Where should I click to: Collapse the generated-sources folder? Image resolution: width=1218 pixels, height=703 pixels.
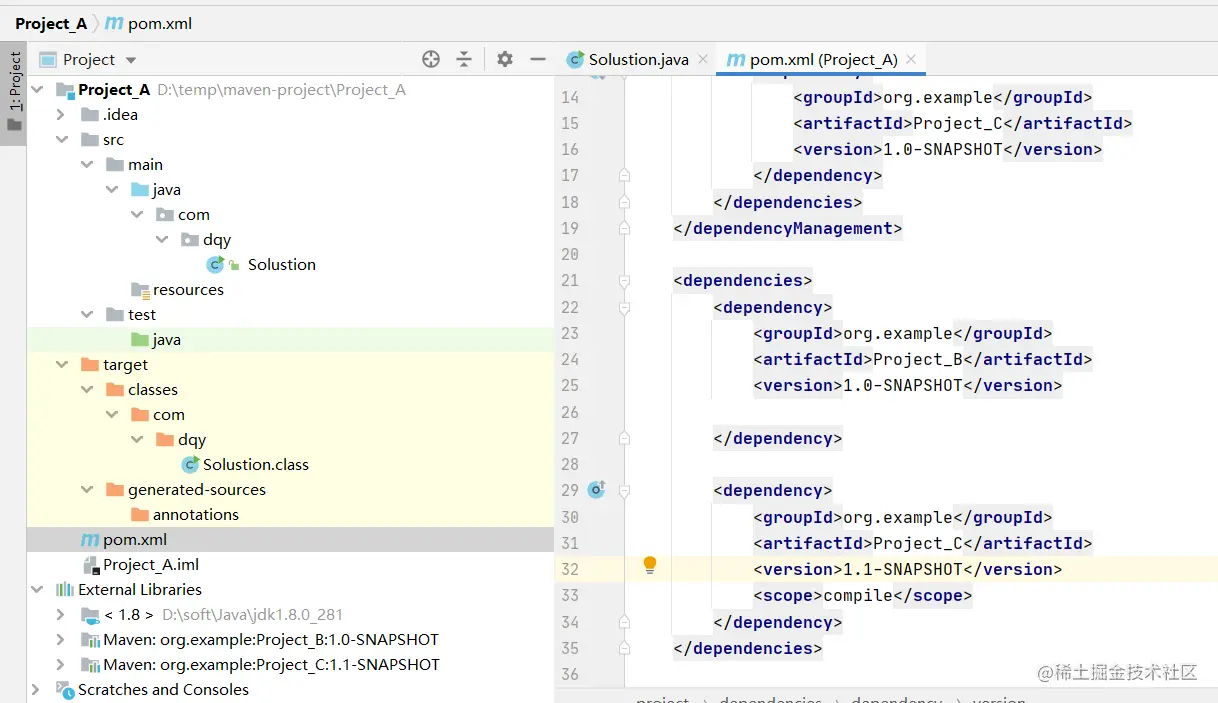click(x=86, y=489)
